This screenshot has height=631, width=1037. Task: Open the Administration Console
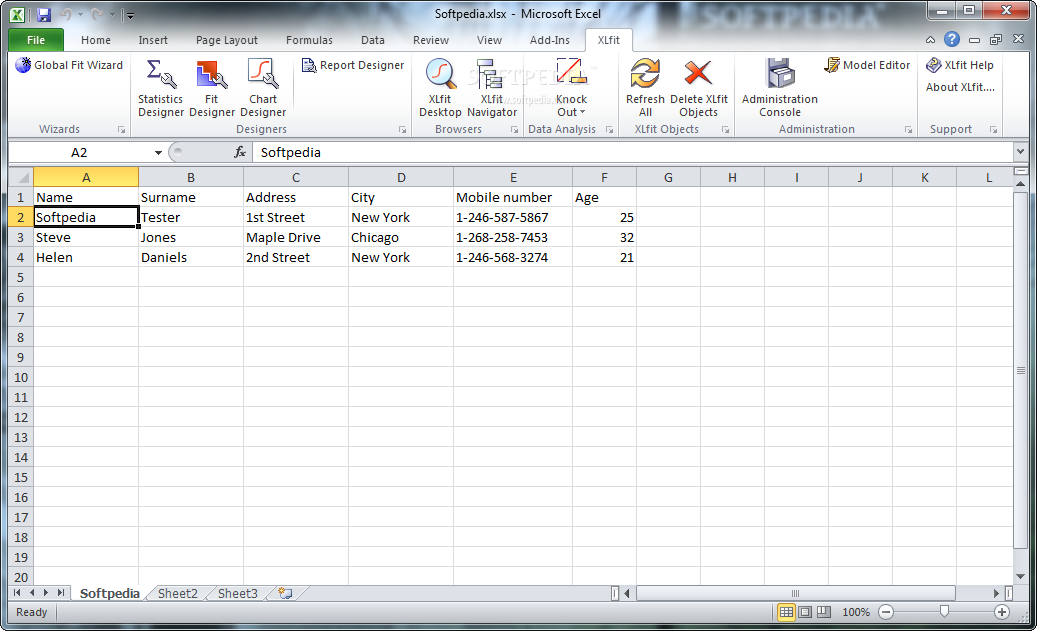[x=780, y=88]
